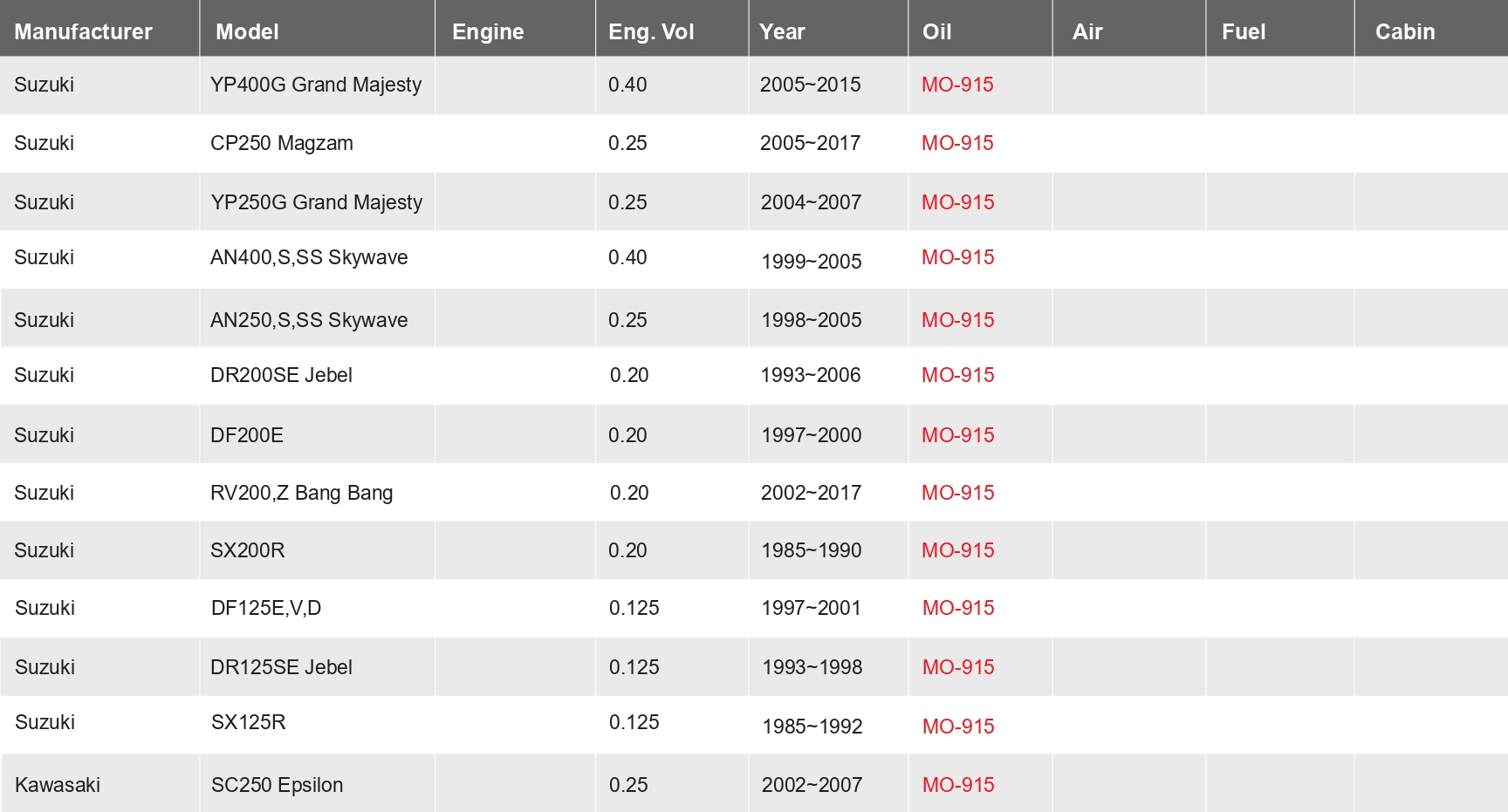Open MO-915 oil link for SC250 Epsilon
The width and height of the screenshot is (1508, 812).
(958, 785)
